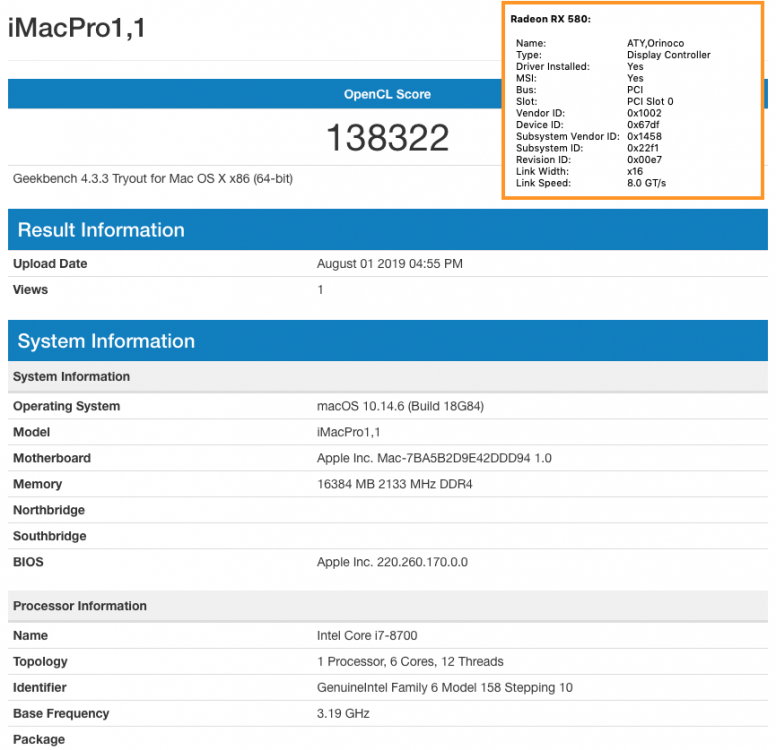This screenshot has height=750, width=776.
Task: Click the MSI label in GPU info
Action: point(526,78)
